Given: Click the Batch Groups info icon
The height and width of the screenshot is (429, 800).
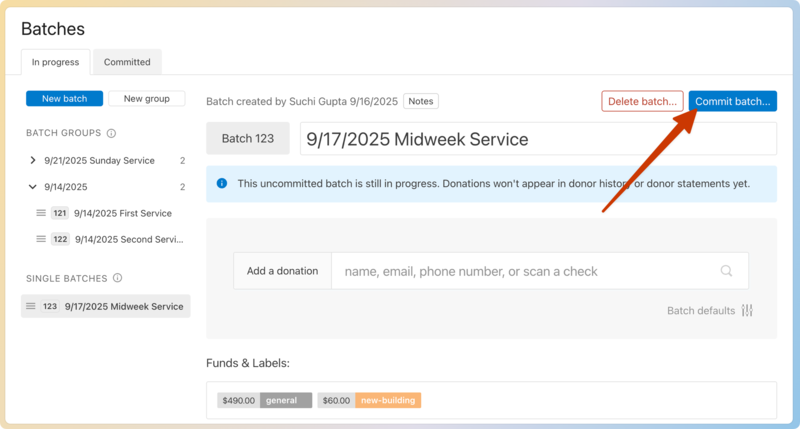Looking at the screenshot, I should click(111, 133).
